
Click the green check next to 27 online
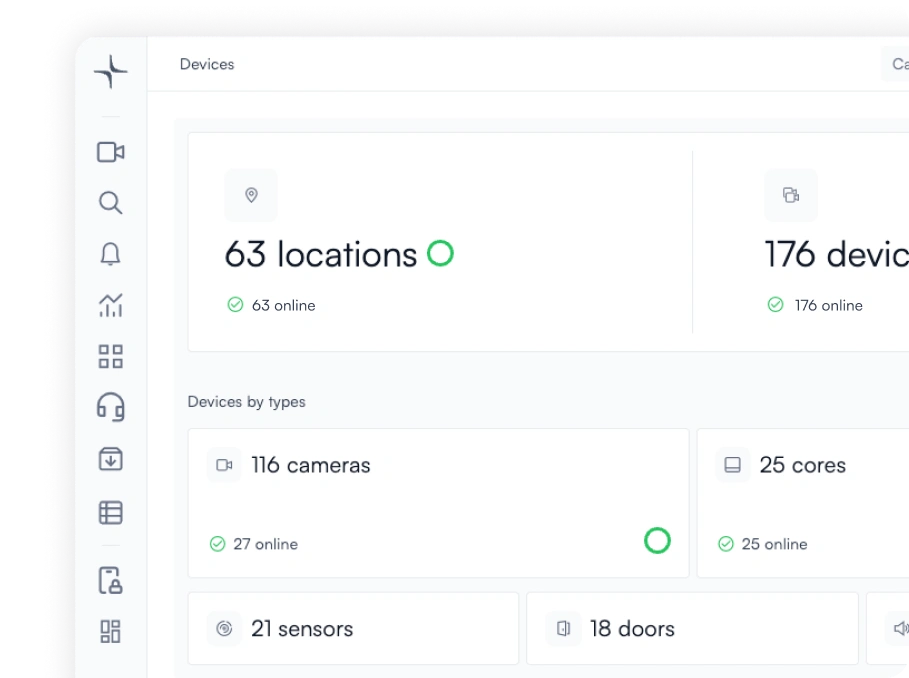(217, 544)
